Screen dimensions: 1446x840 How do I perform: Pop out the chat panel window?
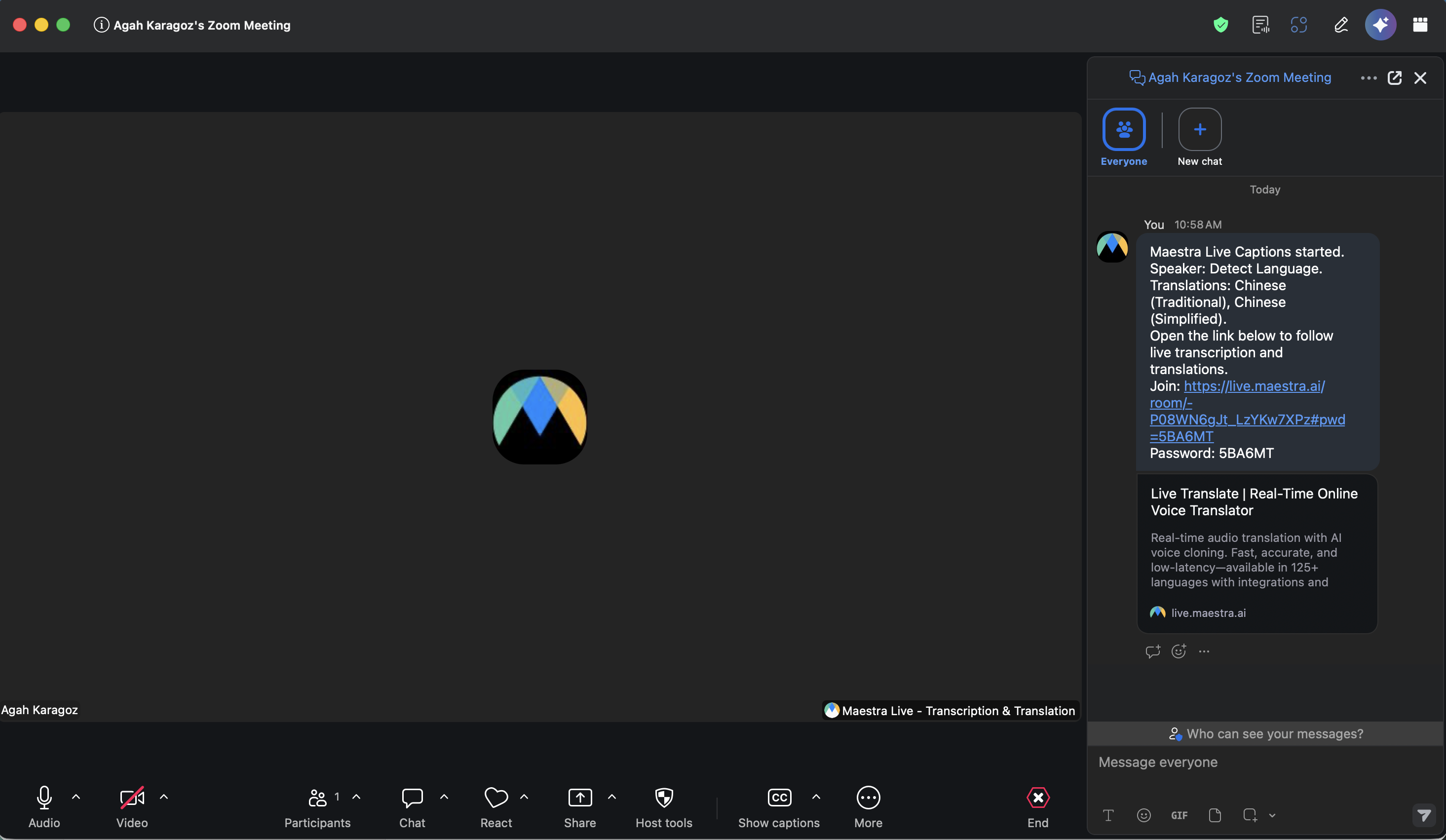click(1394, 78)
